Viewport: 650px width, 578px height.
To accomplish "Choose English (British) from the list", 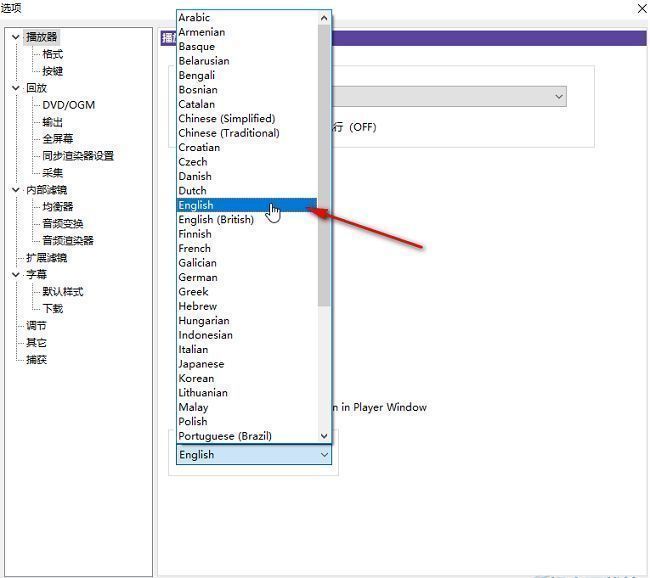I will click(x=216, y=219).
